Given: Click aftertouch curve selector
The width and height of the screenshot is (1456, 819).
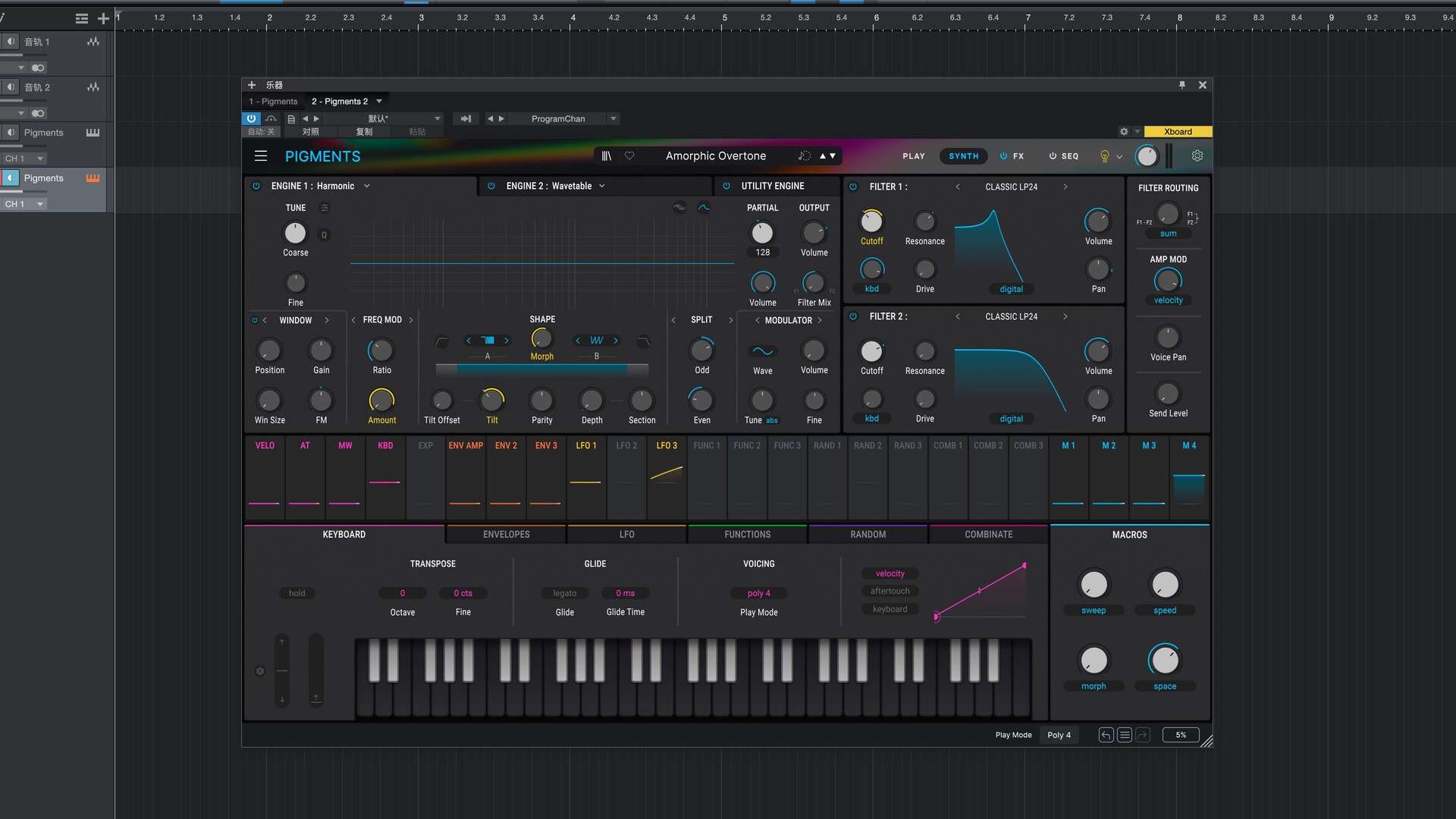Looking at the screenshot, I should pos(890,591).
